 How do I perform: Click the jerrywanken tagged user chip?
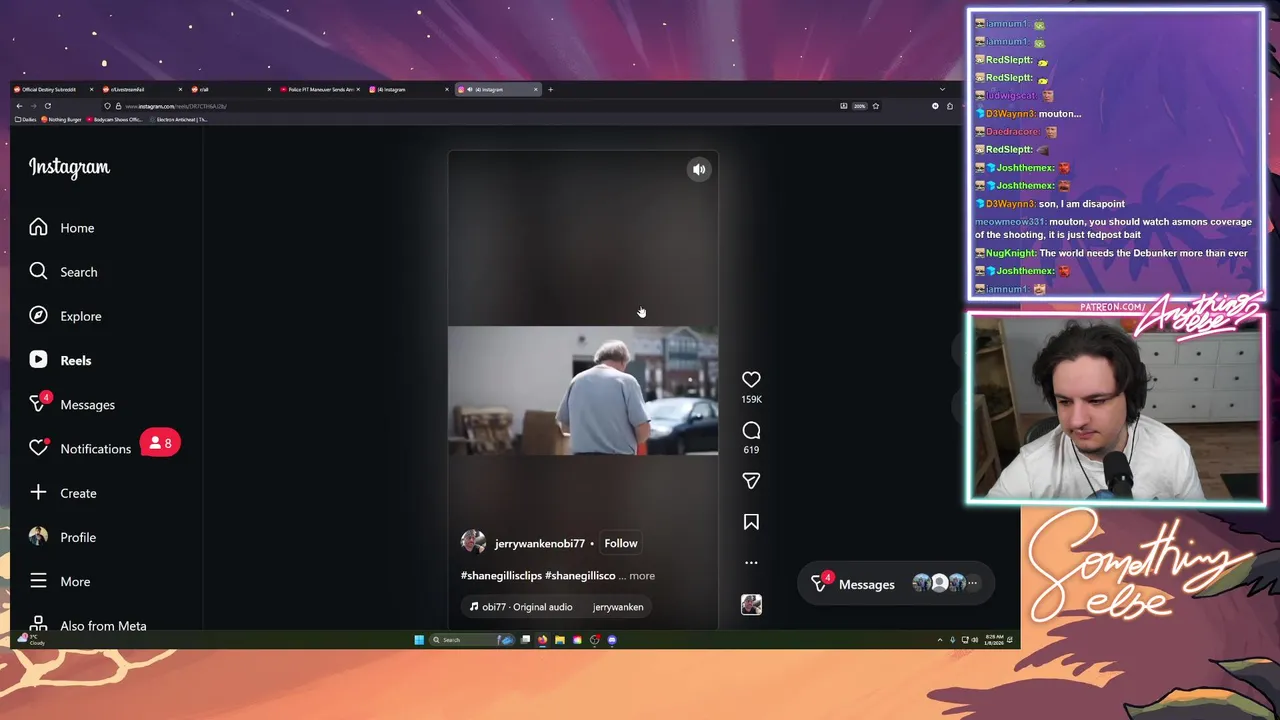(618, 607)
